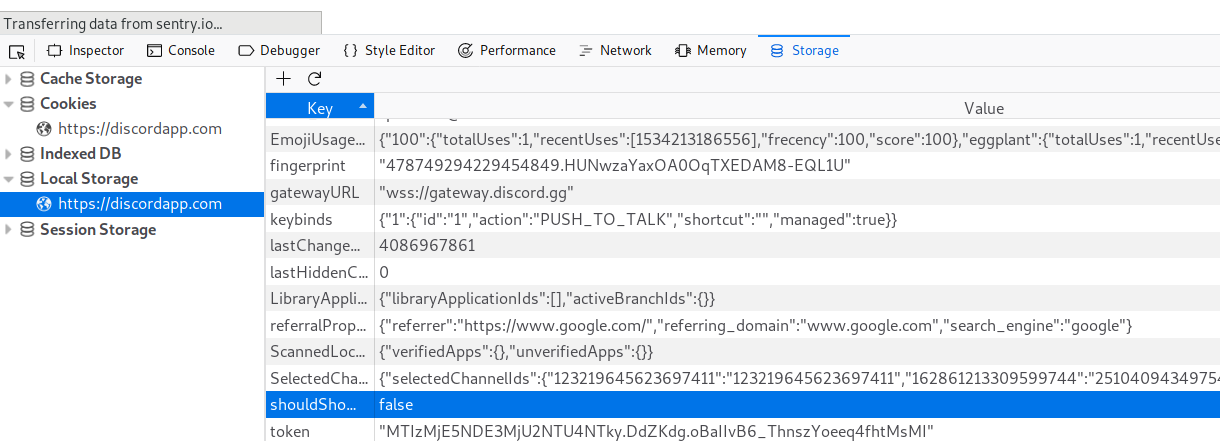
Task: Collapse the Cookies tree arrow
Action: 9,104
